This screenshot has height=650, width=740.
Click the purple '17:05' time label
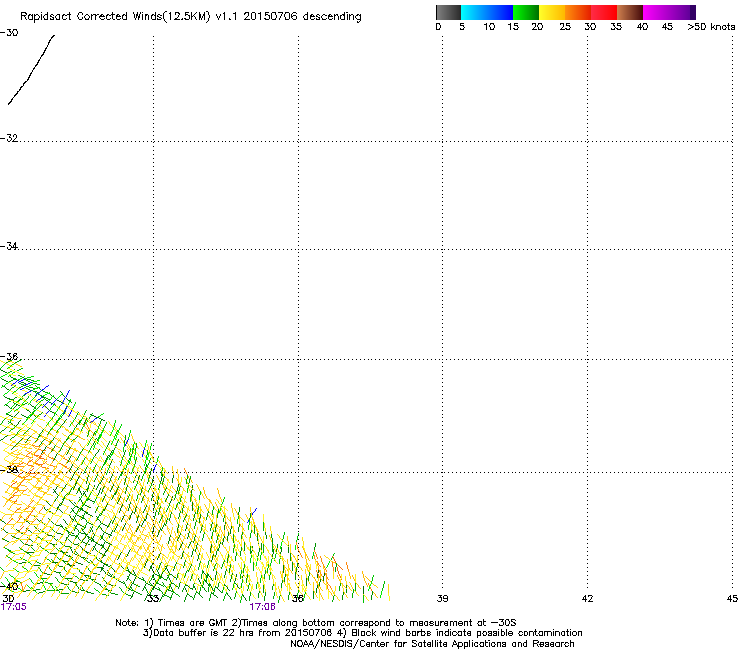[x=14, y=607]
